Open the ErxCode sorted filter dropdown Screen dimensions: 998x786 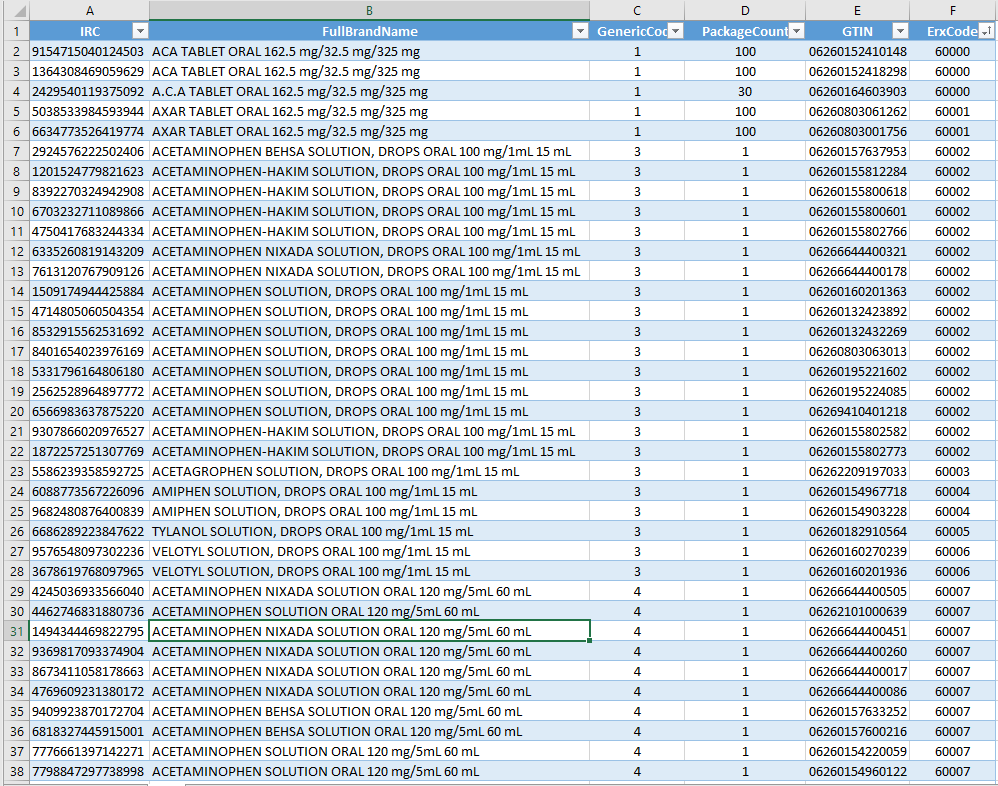pyautogui.click(x=986, y=31)
